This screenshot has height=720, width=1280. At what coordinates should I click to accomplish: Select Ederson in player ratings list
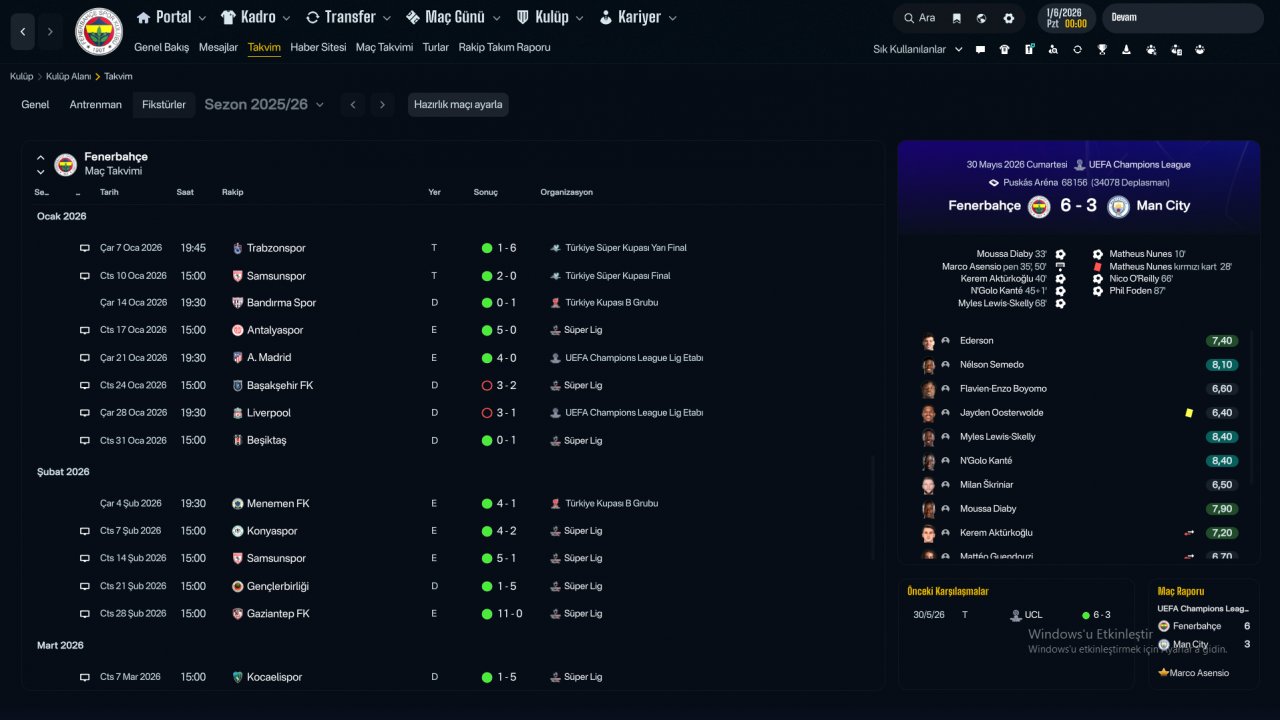click(x=977, y=341)
